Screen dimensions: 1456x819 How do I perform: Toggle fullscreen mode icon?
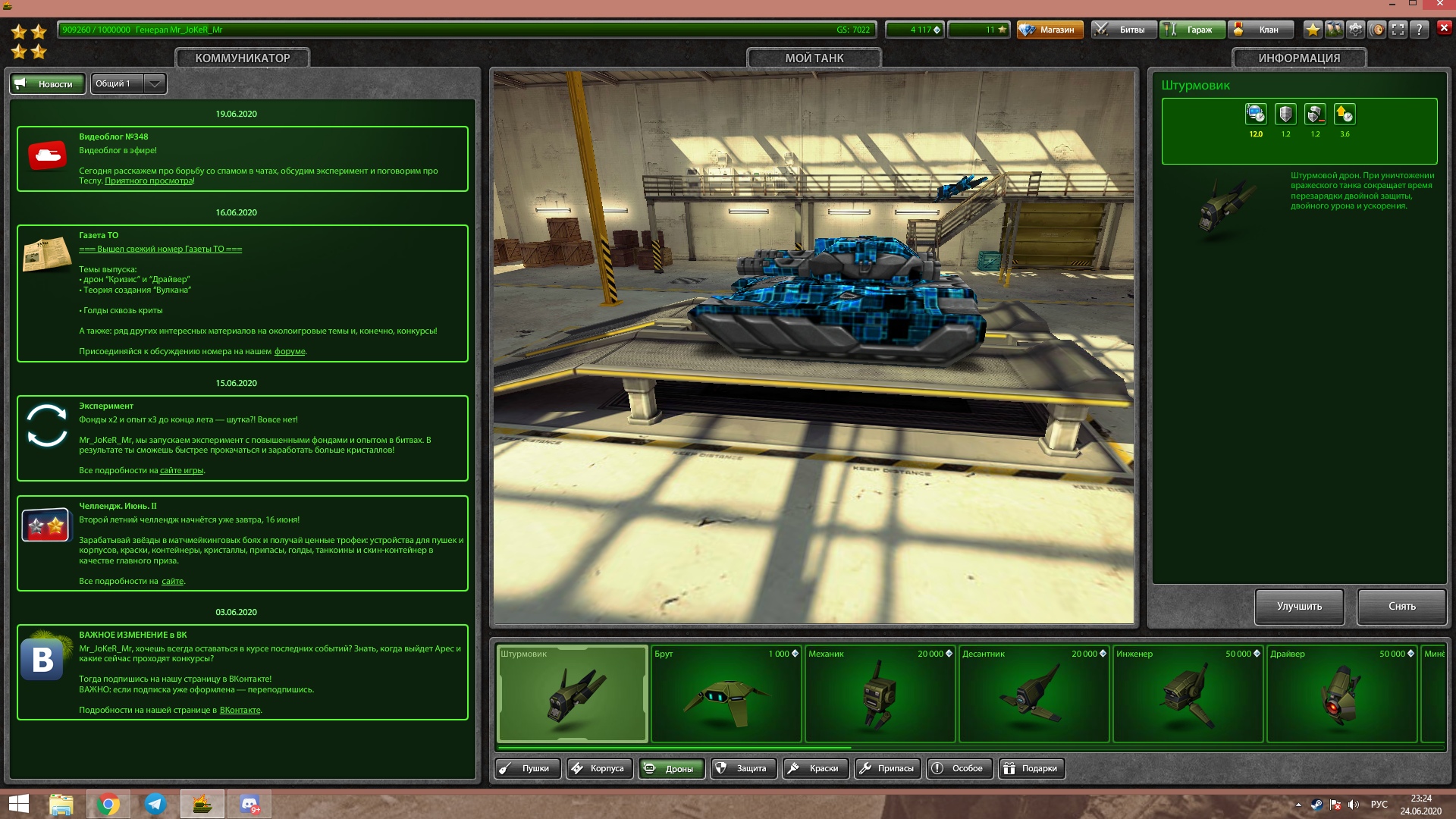[1398, 30]
